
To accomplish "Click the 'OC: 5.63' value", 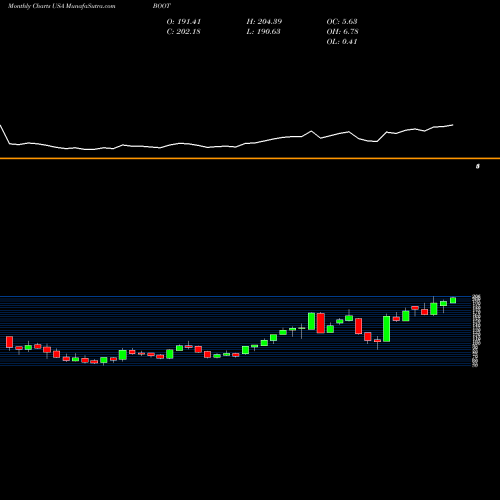I will point(342,22).
